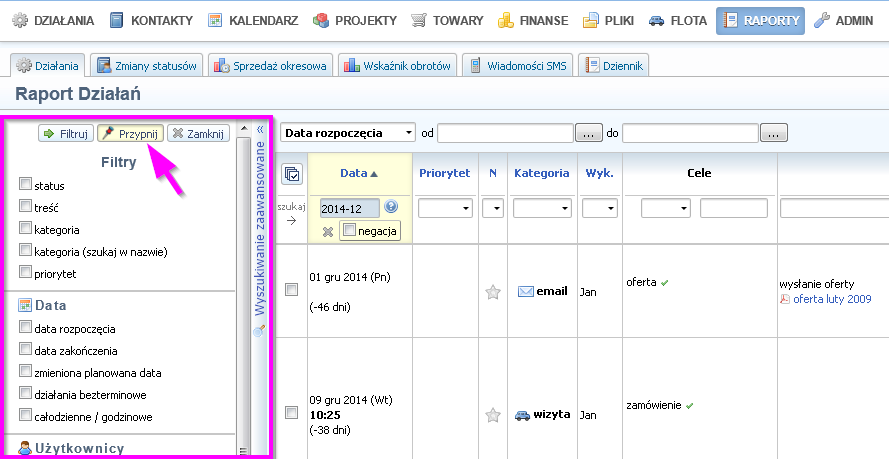Open date picker button after the 'od' field
Screen dimensions: 889x459
589,133
